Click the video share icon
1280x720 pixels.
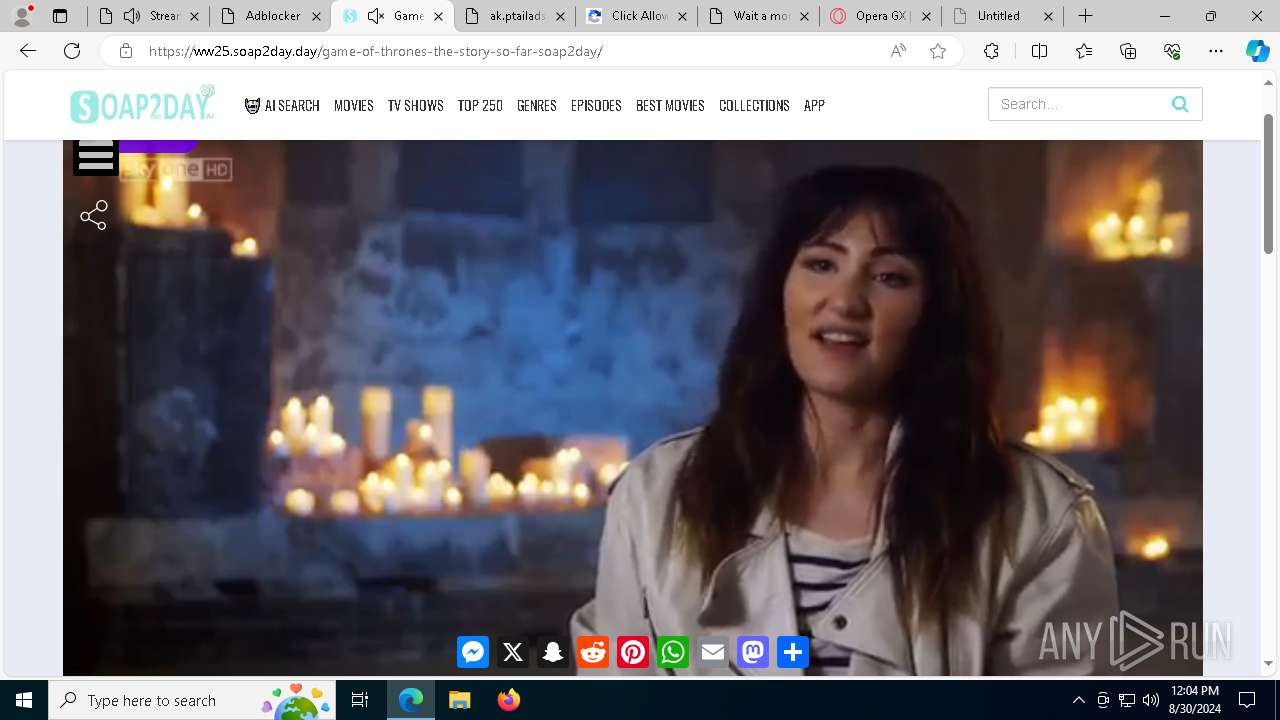(94, 215)
